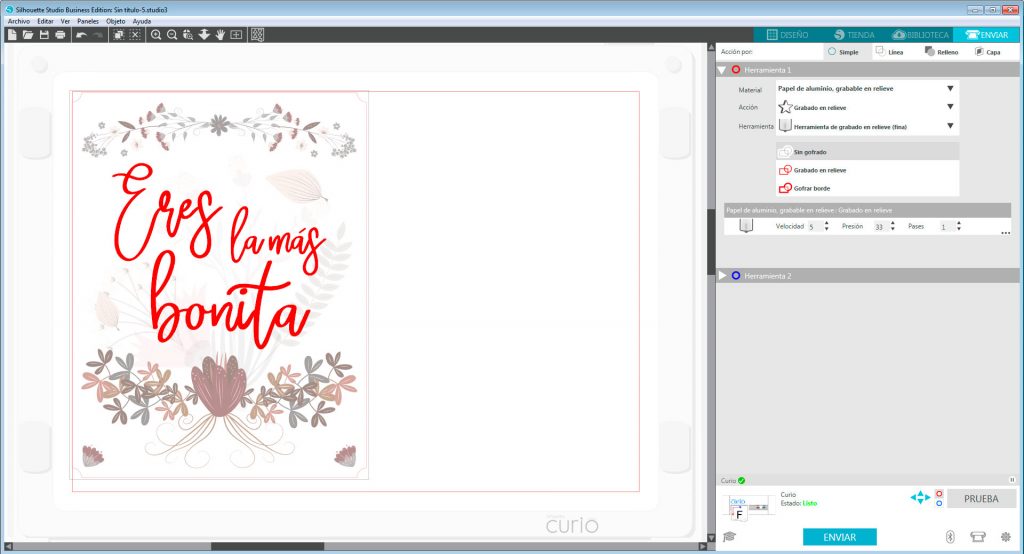
Task: Increase the Presión value with stepper
Action: pos(893,224)
